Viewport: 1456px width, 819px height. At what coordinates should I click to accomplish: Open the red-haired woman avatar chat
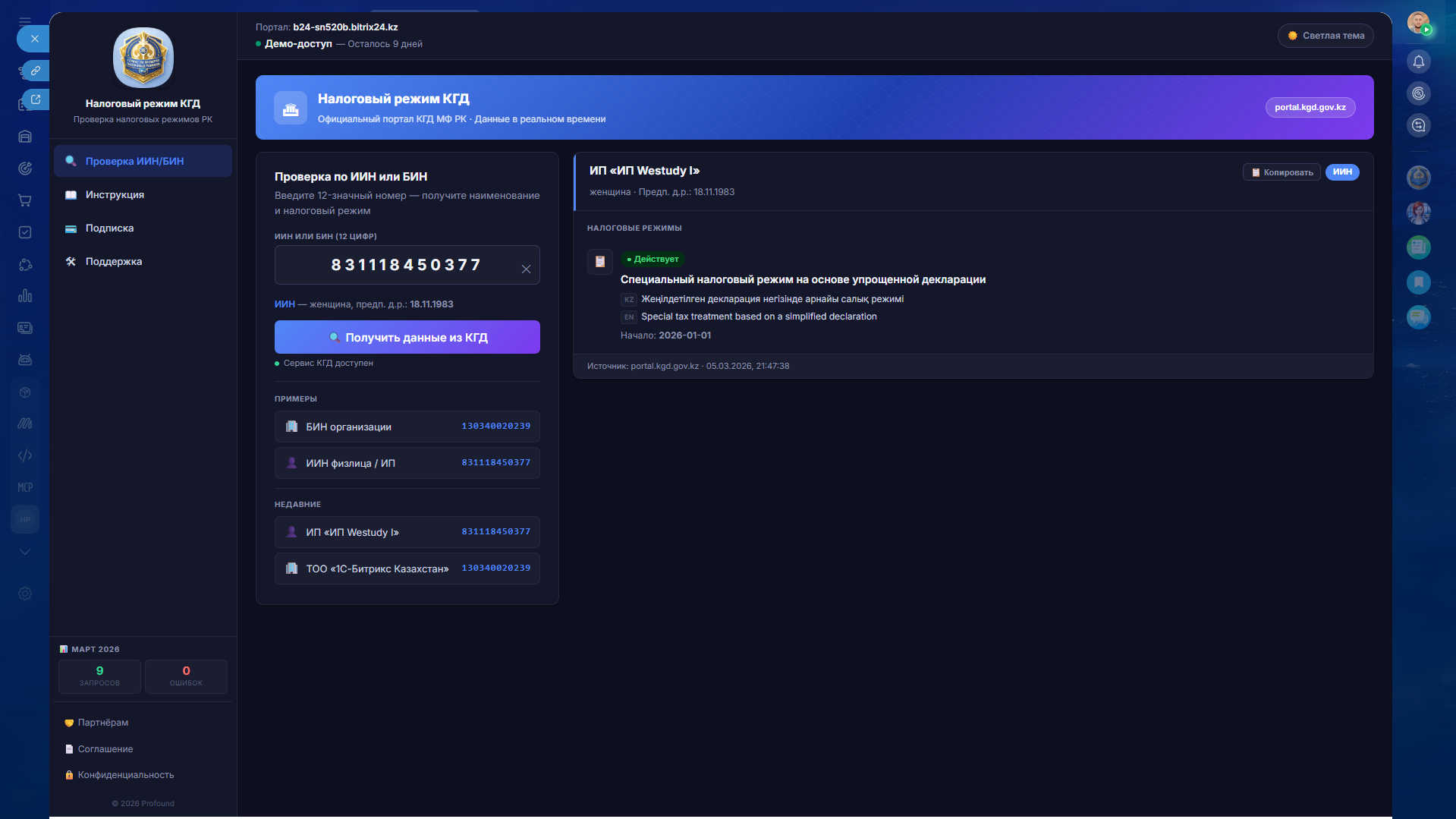pyautogui.click(x=1419, y=213)
